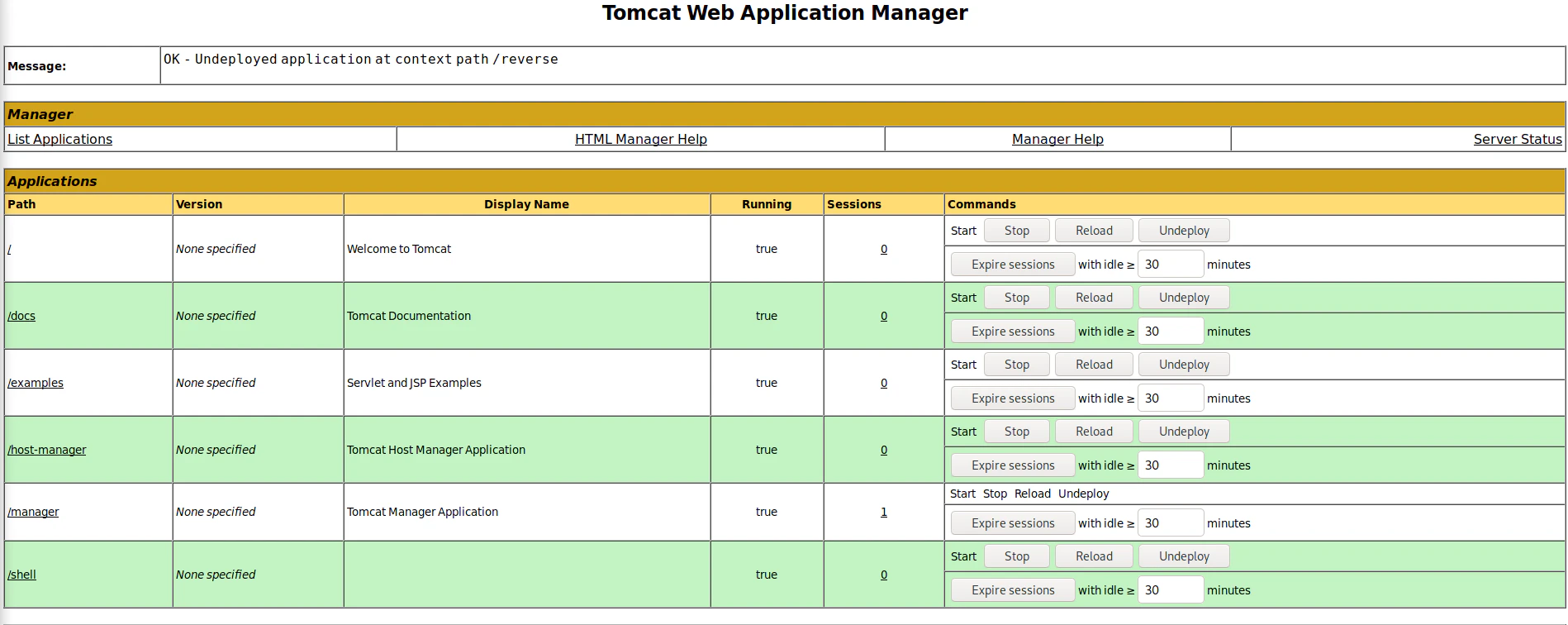View sessions count for Welcome to Tomcat
1568x625 pixels.
[884, 249]
